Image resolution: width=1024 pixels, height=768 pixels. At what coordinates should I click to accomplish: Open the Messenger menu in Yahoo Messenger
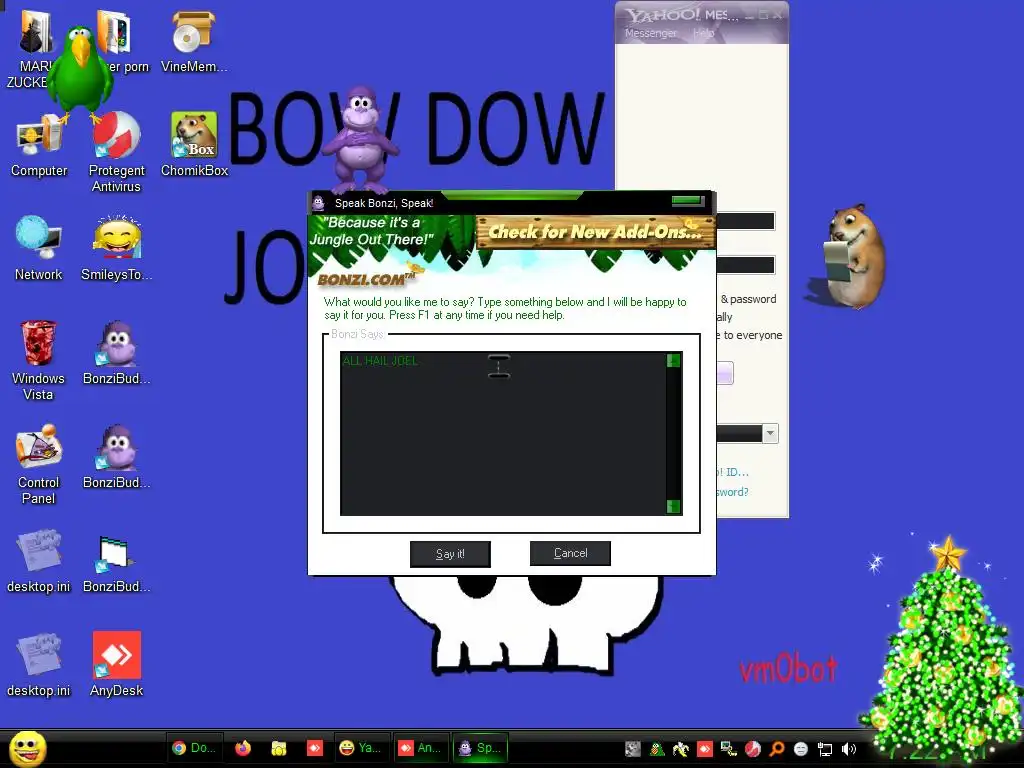click(x=650, y=33)
